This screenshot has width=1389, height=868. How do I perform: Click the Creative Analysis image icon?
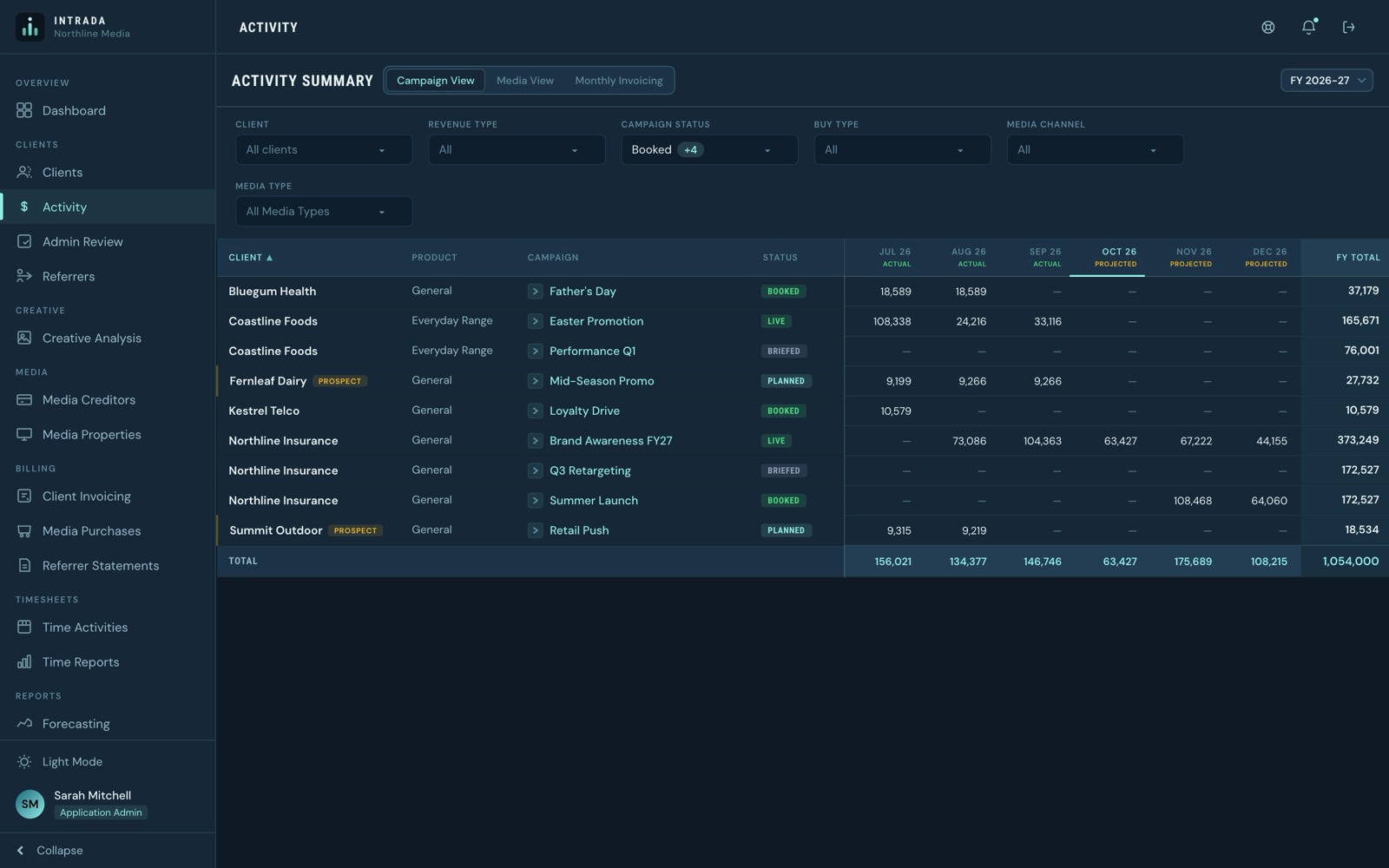pyautogui.click(x=24, y=338)
